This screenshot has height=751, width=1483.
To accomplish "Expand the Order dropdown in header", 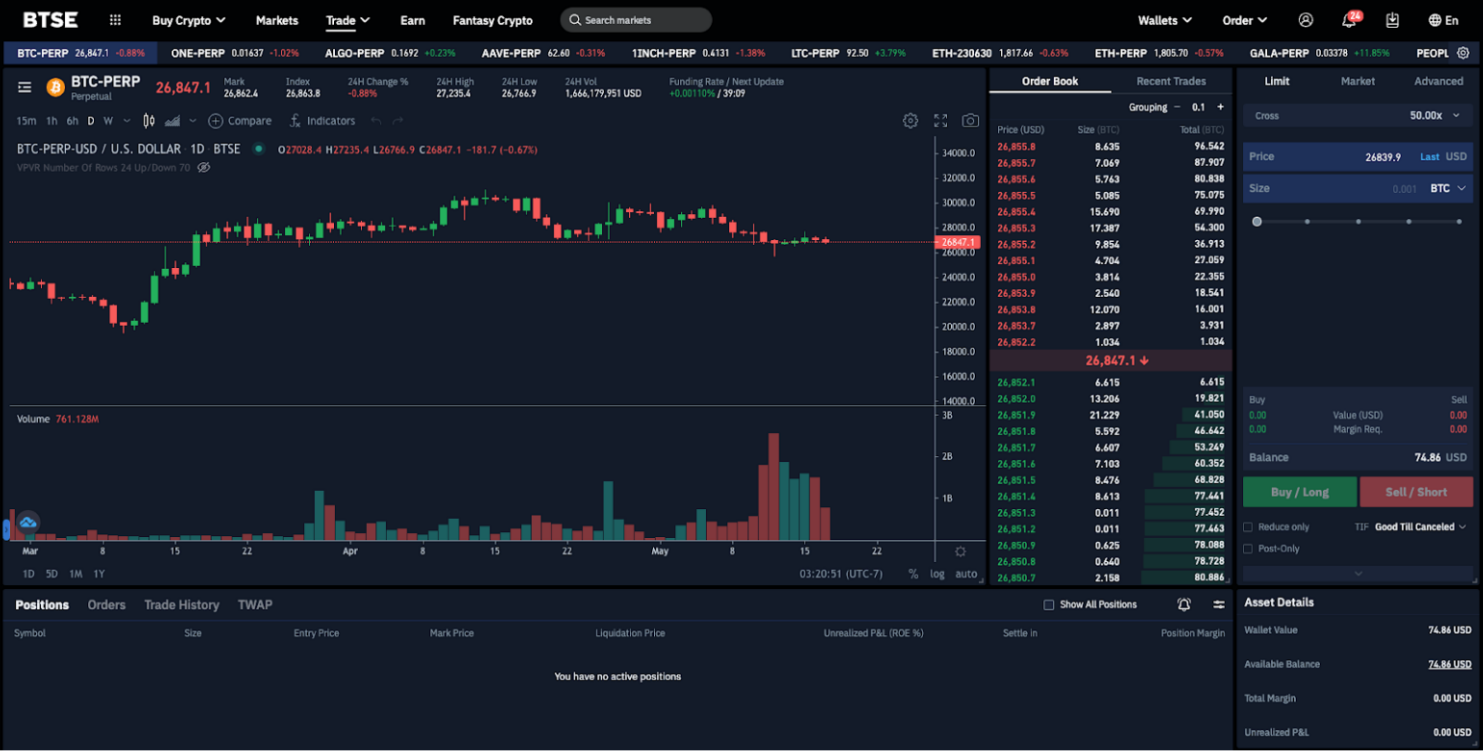I will 1245,20.
